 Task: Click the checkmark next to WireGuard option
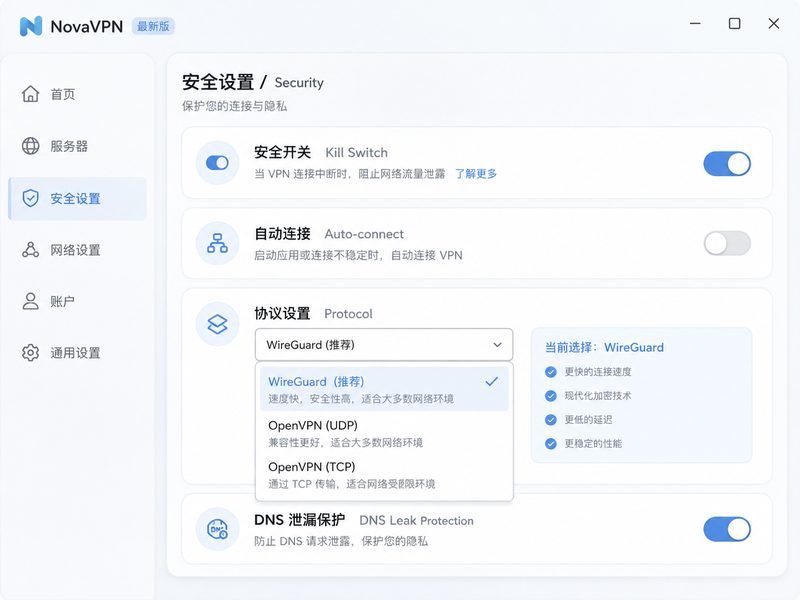[x=491, y=382]
